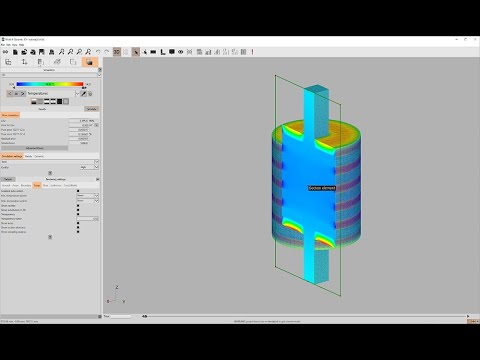Viewport: 480px width, 360px height.
Task: Click the undo arrow icon
Action: tap(98, 52)
